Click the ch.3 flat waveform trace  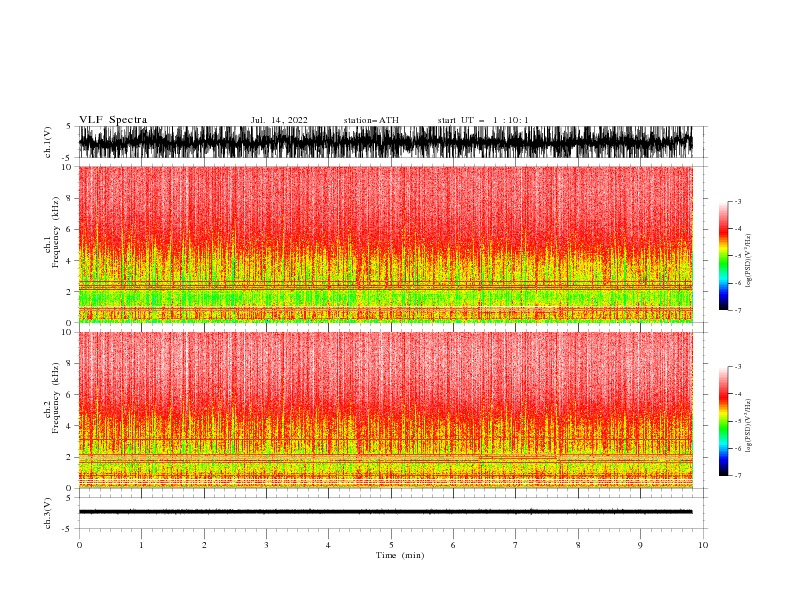pos(385,512)
